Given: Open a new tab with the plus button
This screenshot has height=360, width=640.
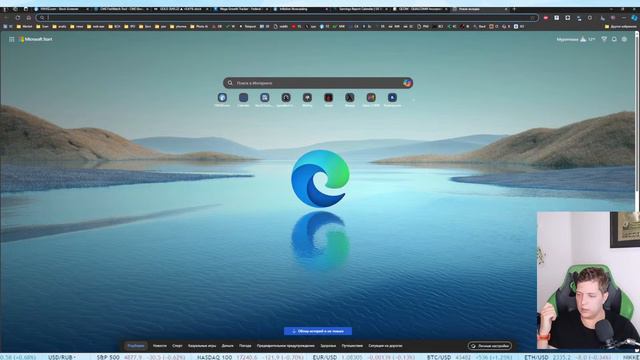Looking at the screenshot, I should [x=514, y=9].
